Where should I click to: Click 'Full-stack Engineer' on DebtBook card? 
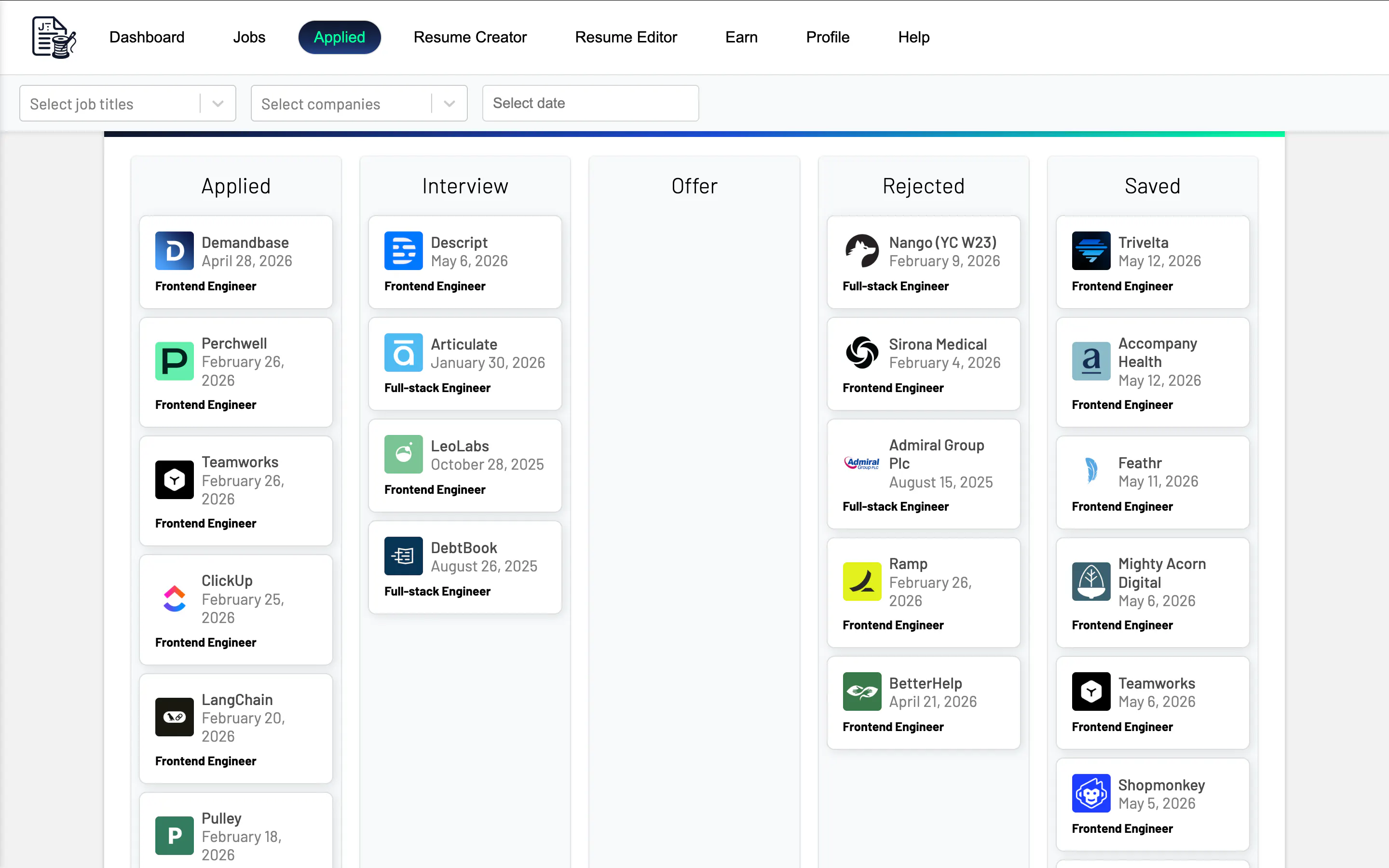(437, 591)
